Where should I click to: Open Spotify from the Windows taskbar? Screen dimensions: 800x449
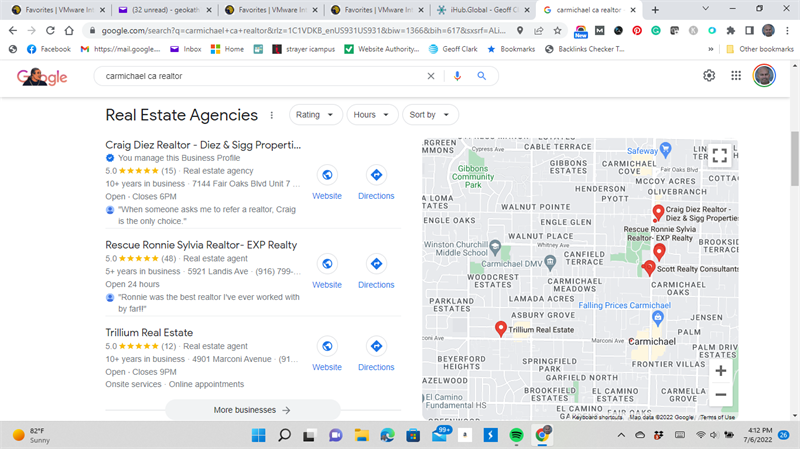click(516, 436)
